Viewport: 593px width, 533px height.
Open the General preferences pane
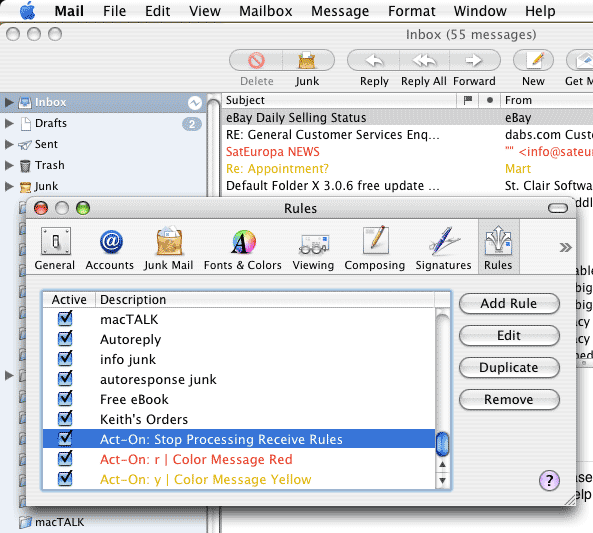55,248
